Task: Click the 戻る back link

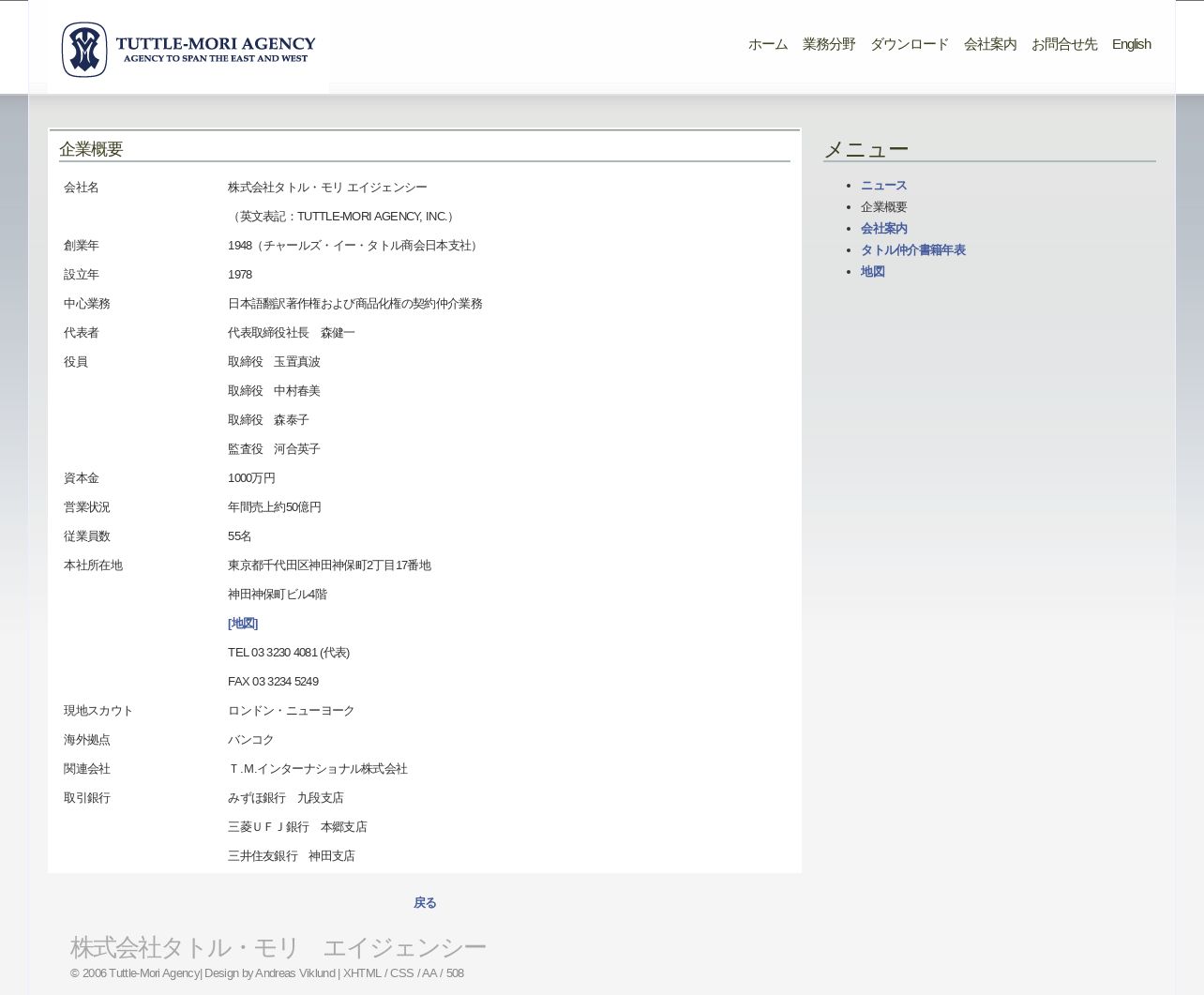Action: (425, 903)
